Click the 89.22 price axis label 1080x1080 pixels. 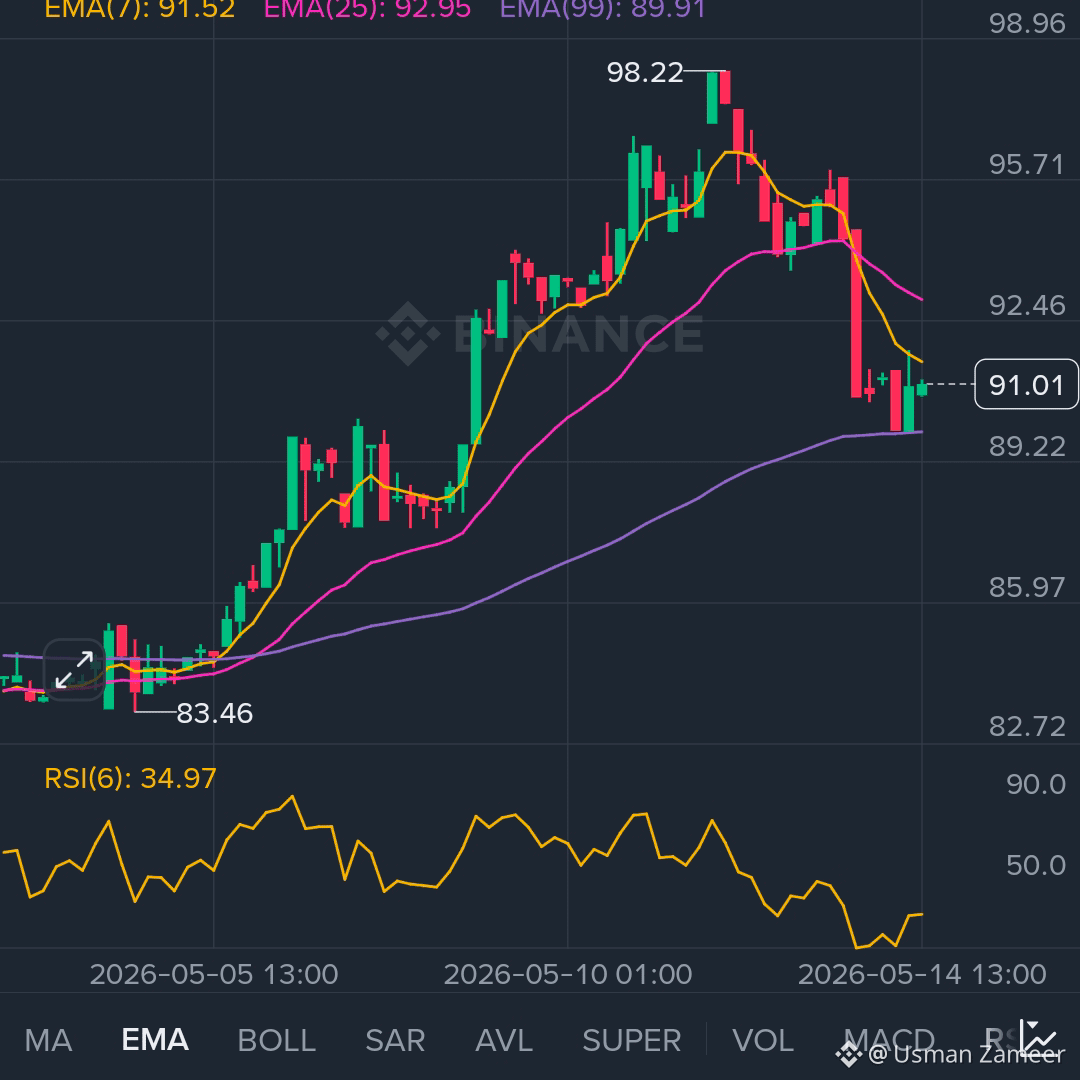coord(1027,446)
